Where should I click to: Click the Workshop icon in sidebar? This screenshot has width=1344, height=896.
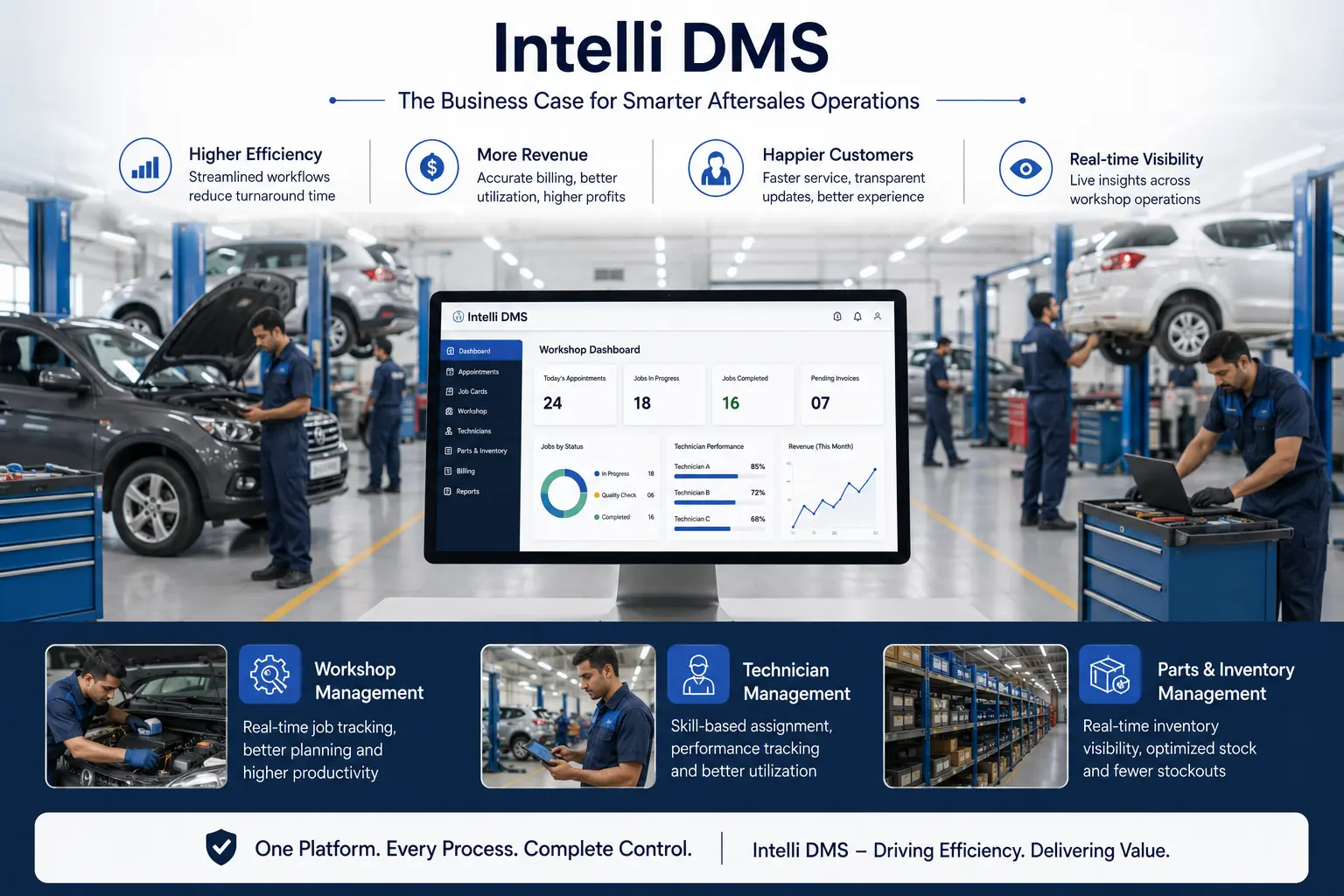[x=450, y=411]
